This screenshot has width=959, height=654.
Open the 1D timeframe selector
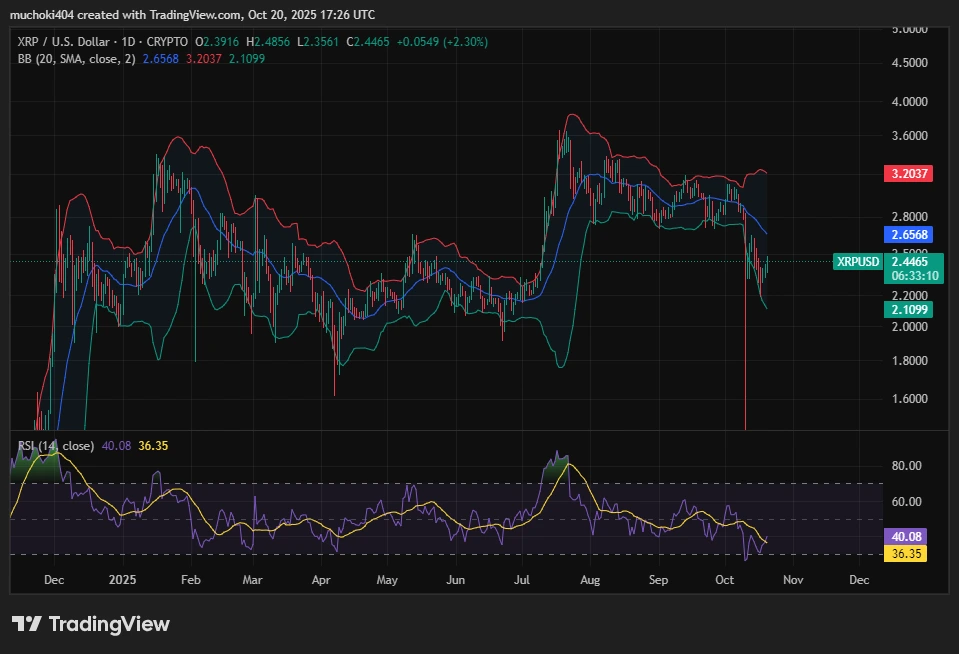click(131, 42)
